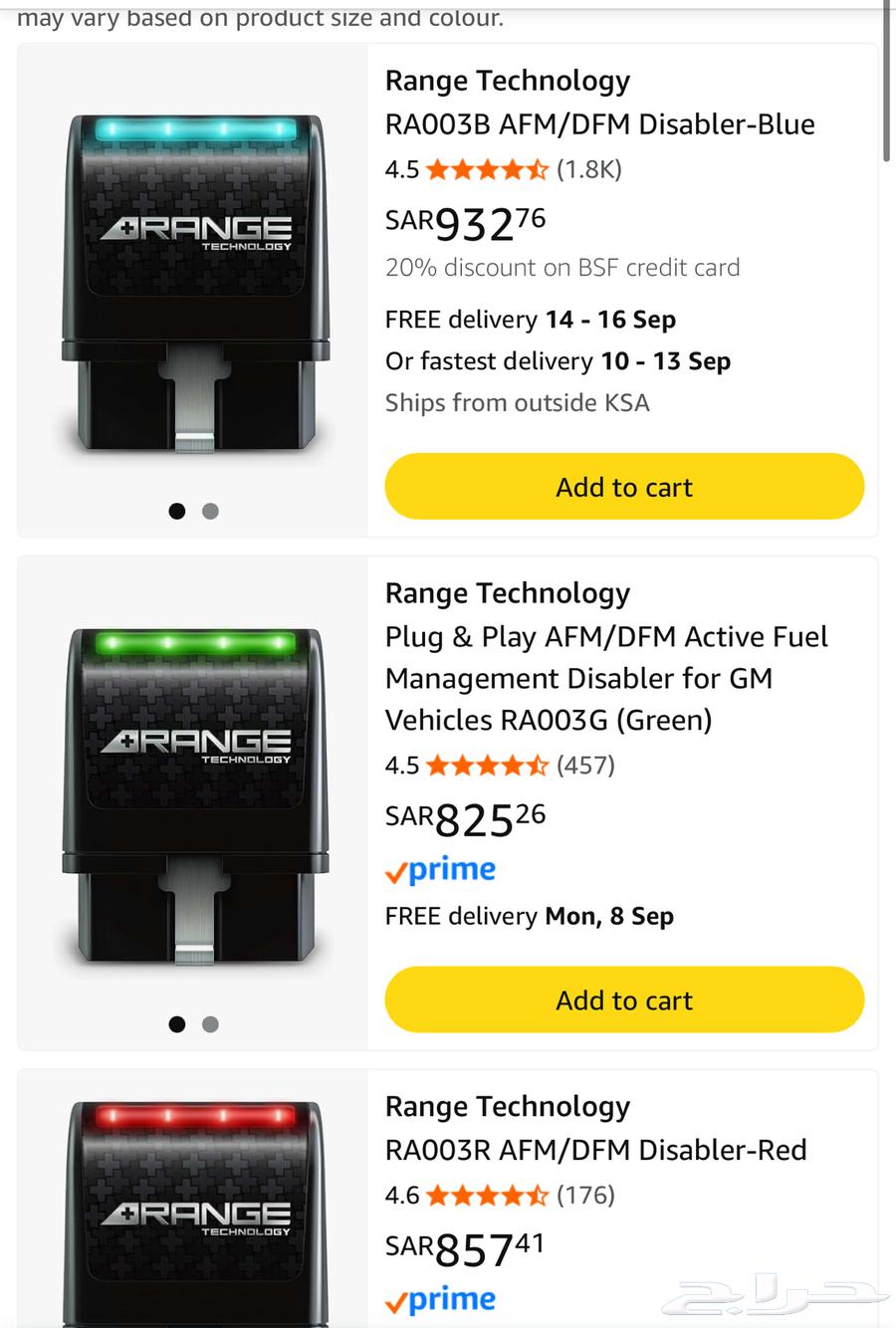Click the star rating of blue disabler
The image size is (896, 1328).
click(487, 170)
